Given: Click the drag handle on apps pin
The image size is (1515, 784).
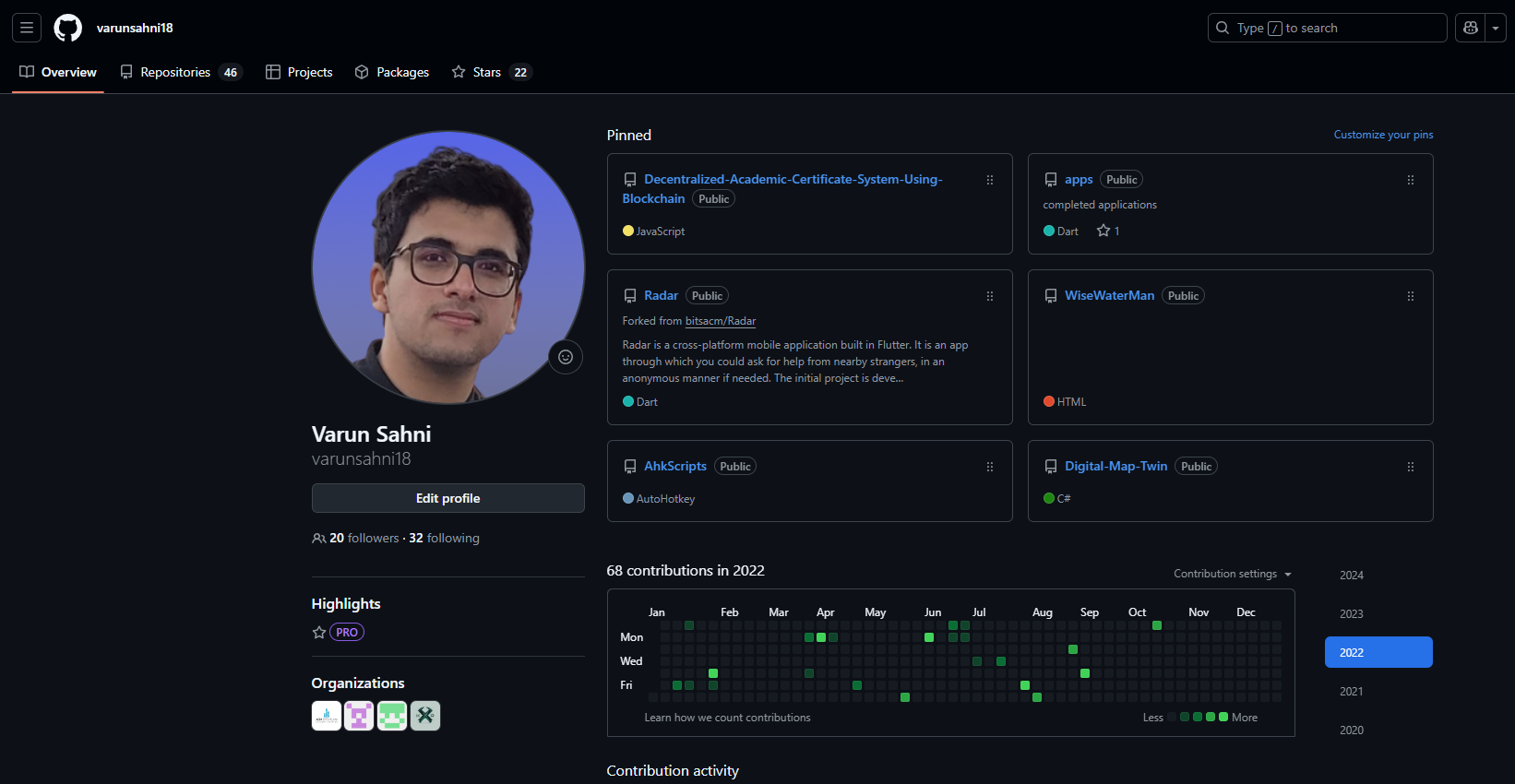Looking at the screenshot, I should (1410, 180).
